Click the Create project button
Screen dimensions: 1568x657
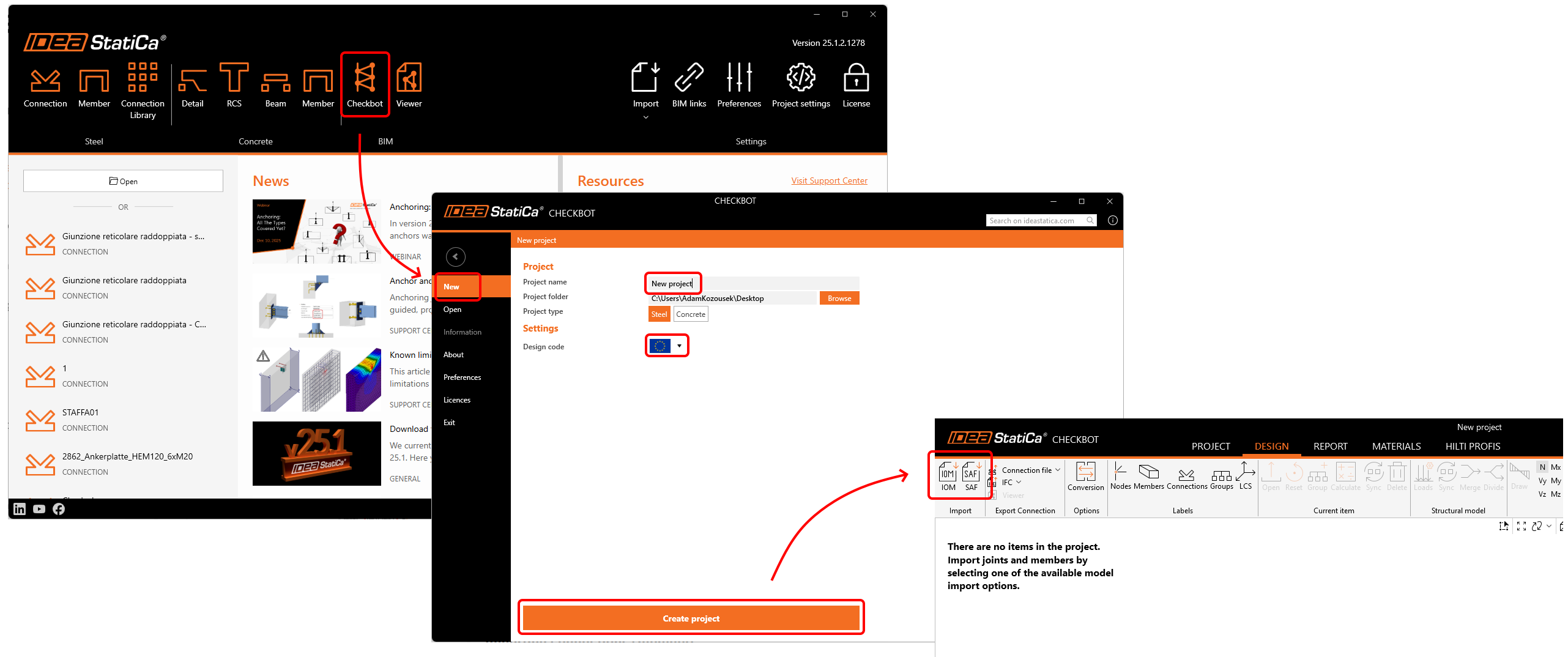pyautogui.click(x=691, y=618)
